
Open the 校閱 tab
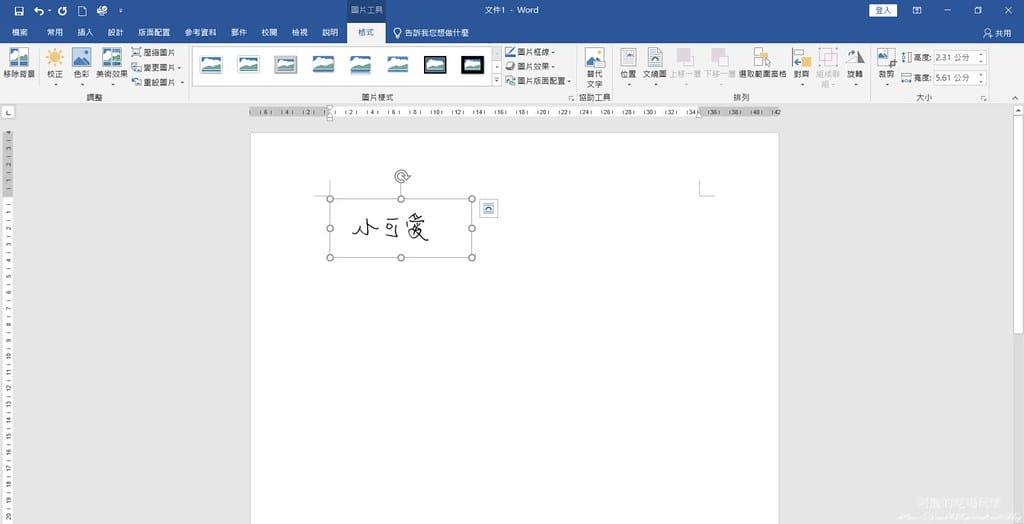pyautogui.click(x=269, y=32)
